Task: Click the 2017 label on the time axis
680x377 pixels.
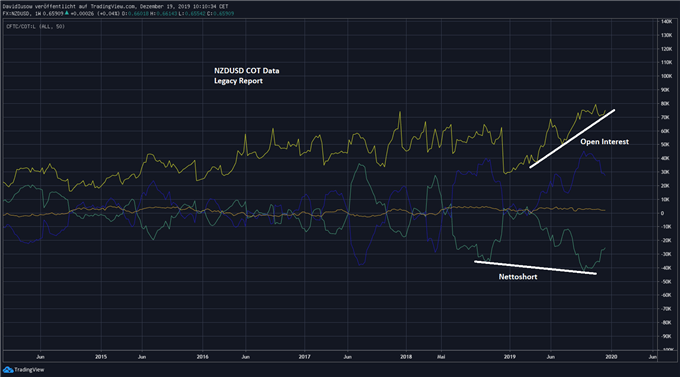Action: click(304, 357)
